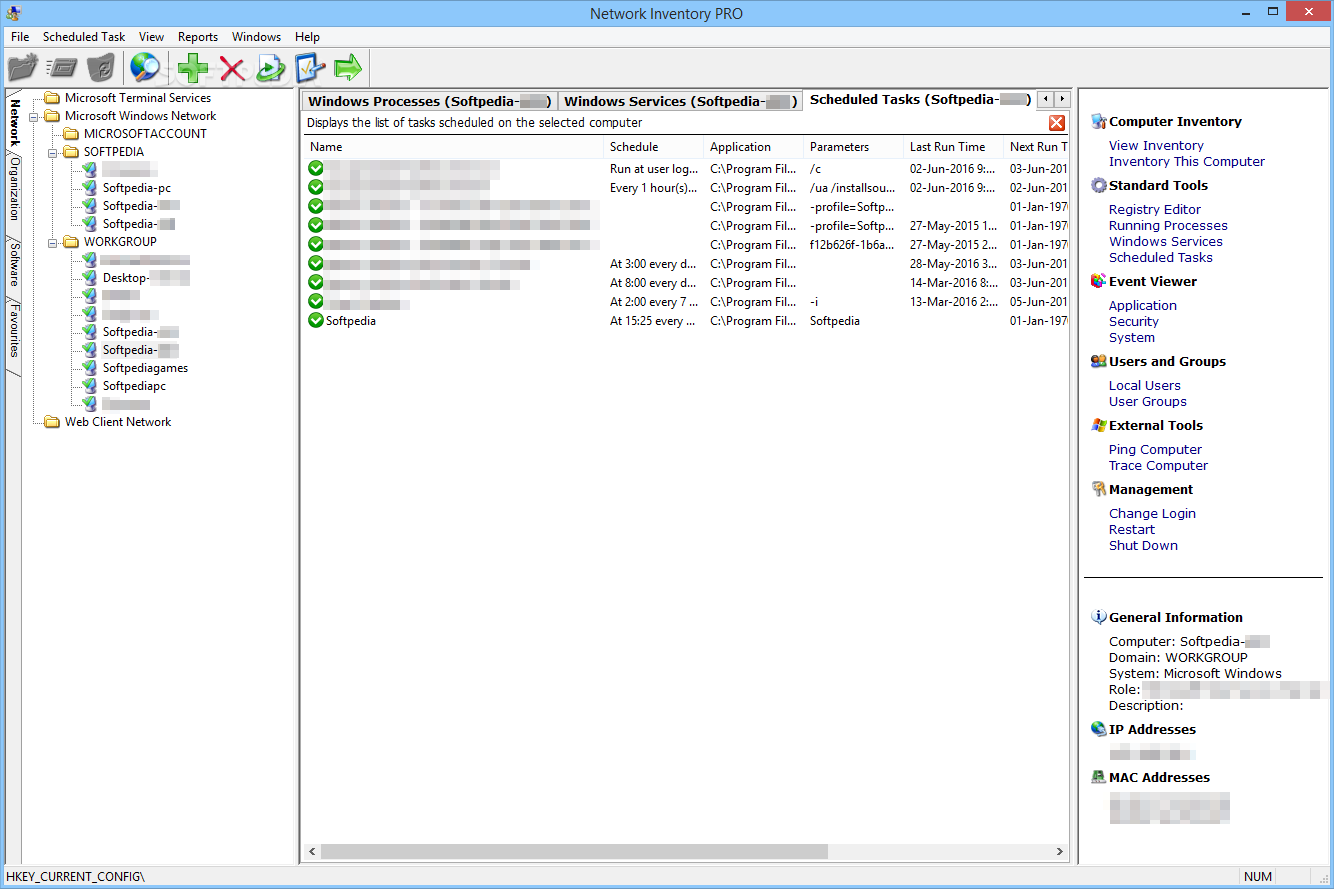Viewport: 1334px width, 889px height.
Task: Open the Windows menu
Action: tap(257, 37)
